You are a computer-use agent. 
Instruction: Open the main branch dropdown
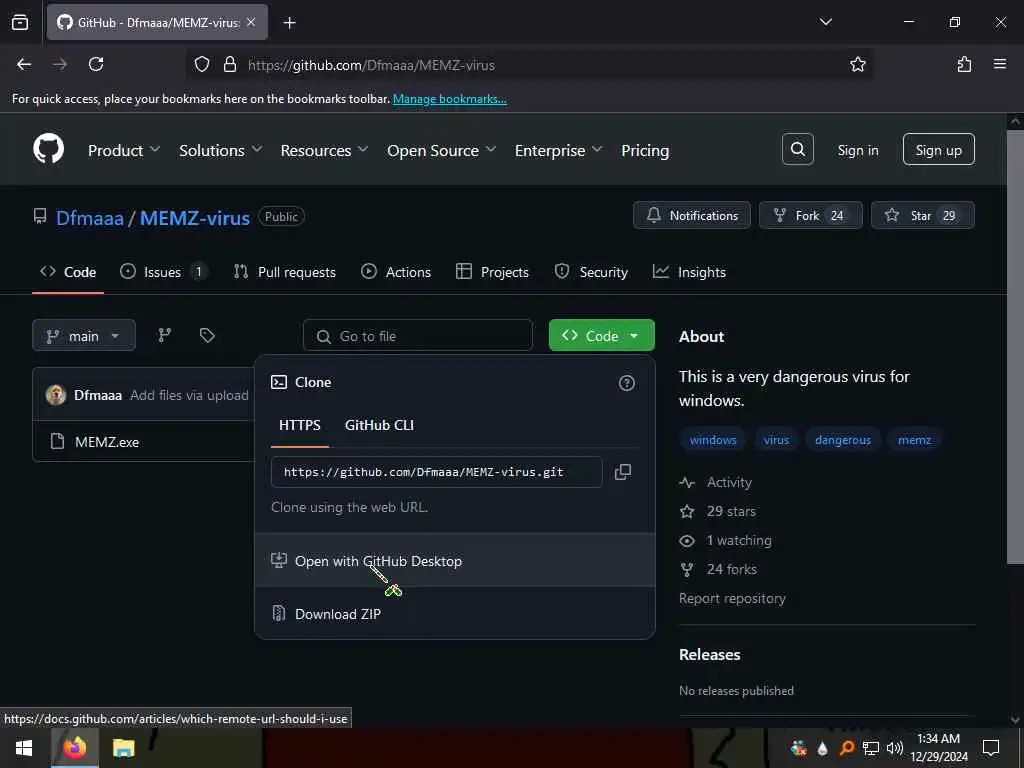(84, 335)
